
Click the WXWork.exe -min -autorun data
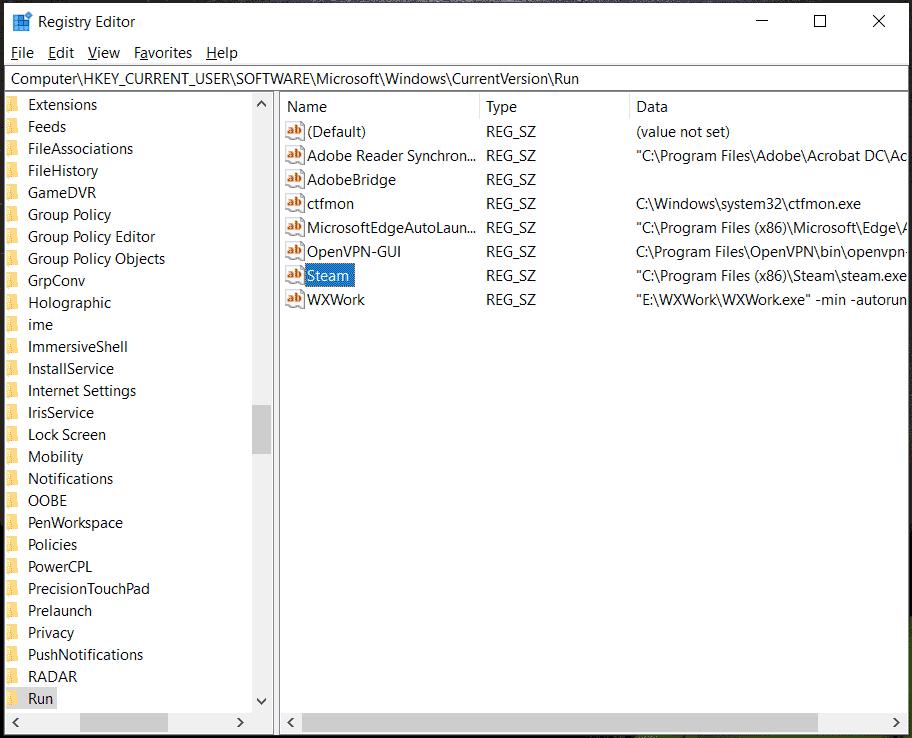tap(771, 300)
